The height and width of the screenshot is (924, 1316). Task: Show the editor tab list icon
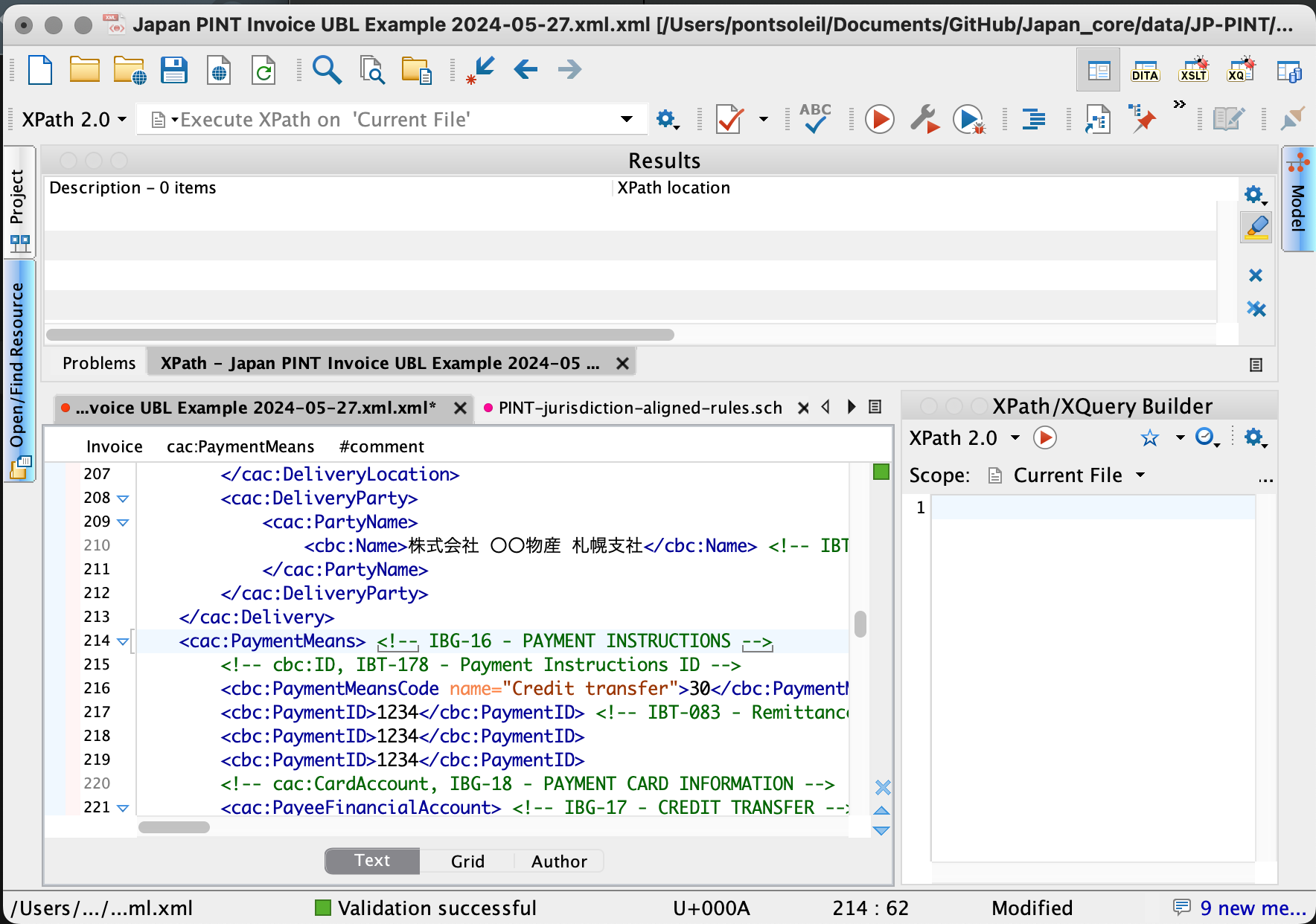click(875, 407)
